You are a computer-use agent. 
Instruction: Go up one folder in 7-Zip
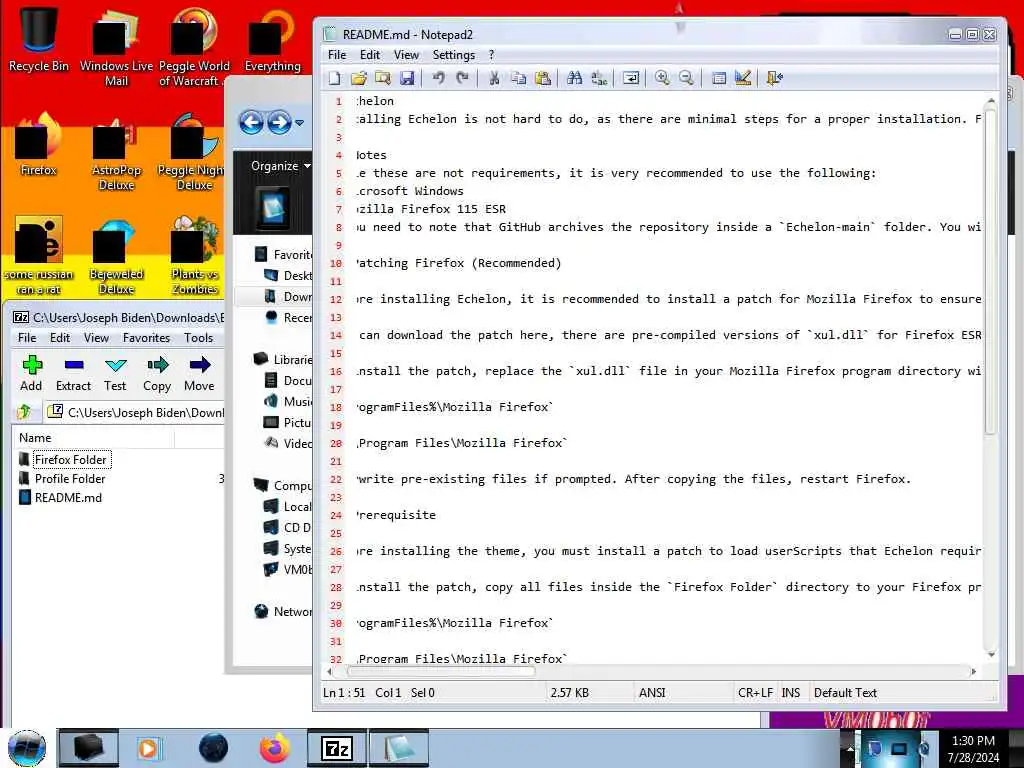point(25,412)
